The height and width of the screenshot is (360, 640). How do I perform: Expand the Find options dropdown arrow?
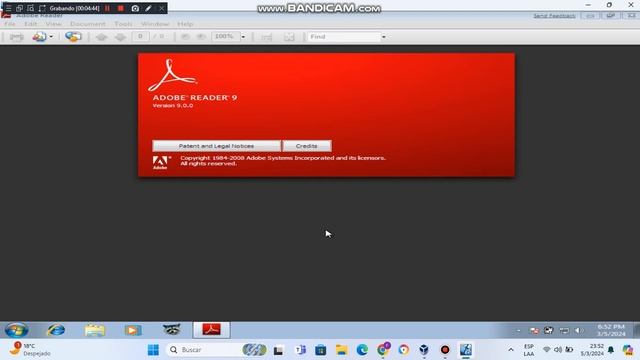384,37
